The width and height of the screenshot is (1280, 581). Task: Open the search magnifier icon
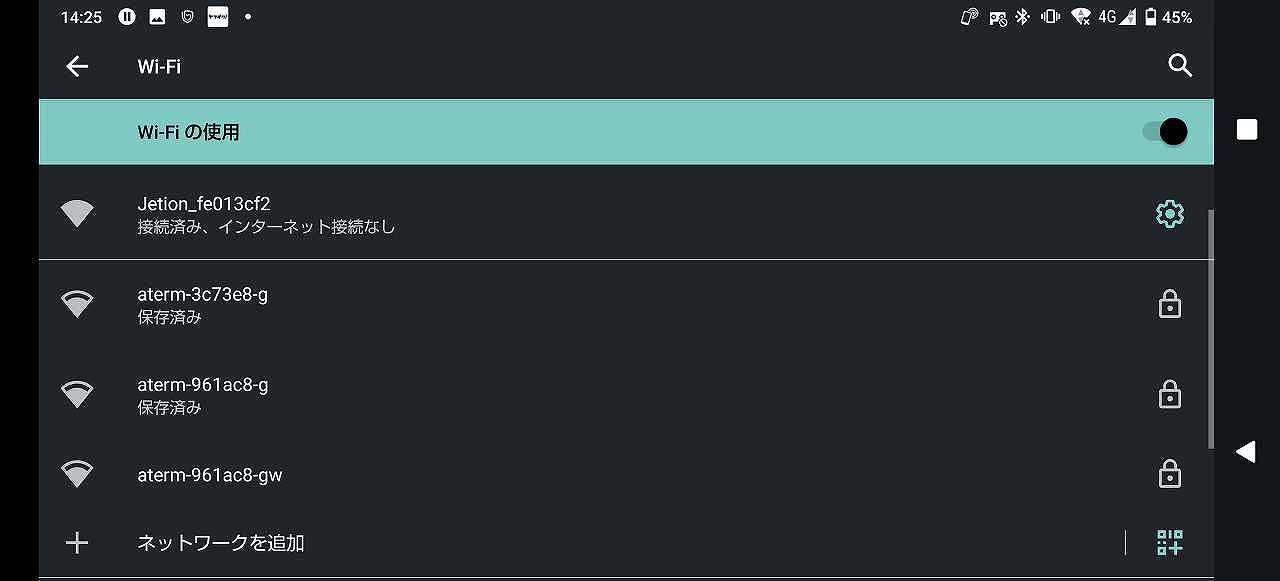tap(1180, 66)
